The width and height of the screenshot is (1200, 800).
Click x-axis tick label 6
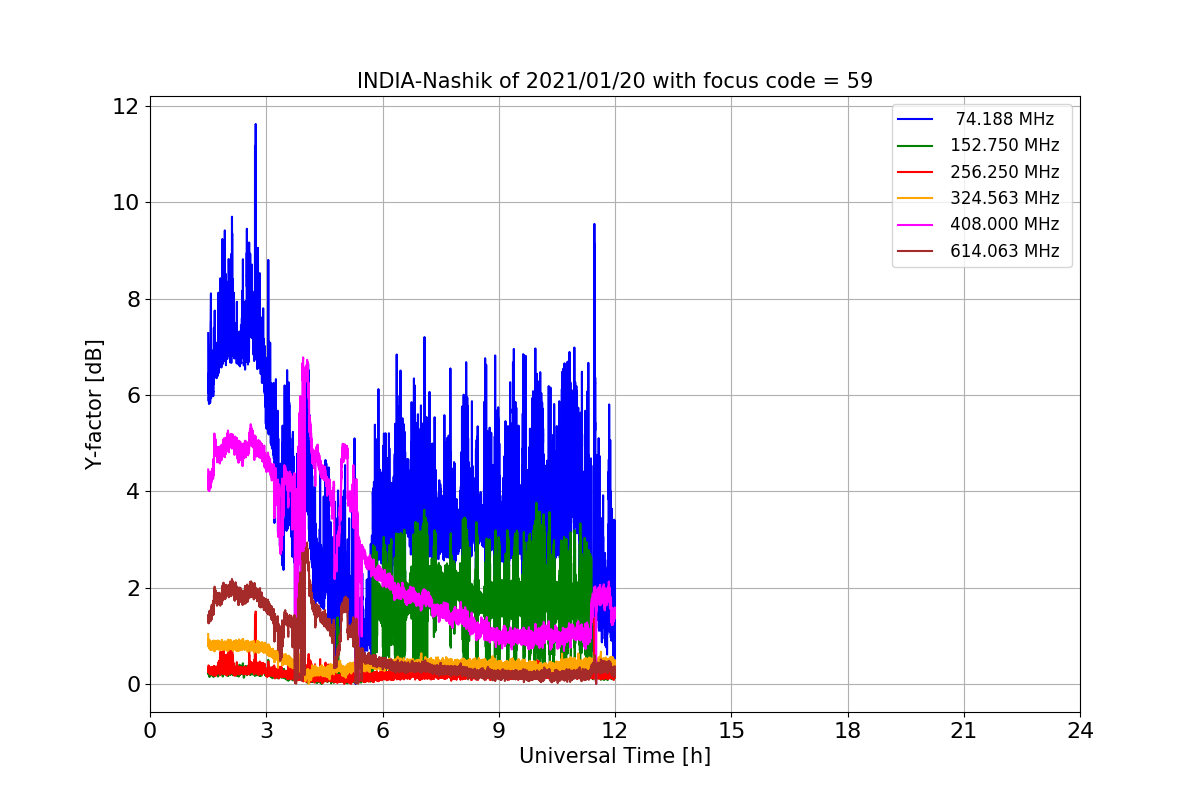(x=383, y=730)
